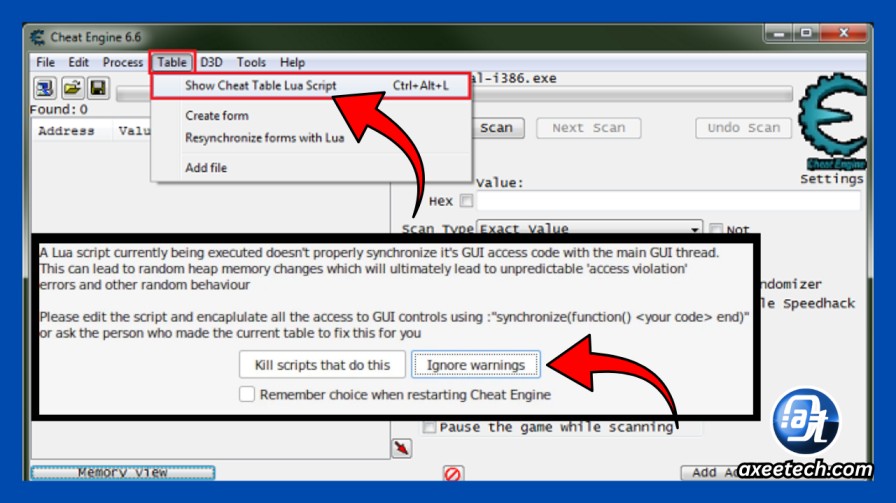Open Memory View button
Image resolution: width=896 pixels, height=503 pixels.
click(x=123, y=473)
